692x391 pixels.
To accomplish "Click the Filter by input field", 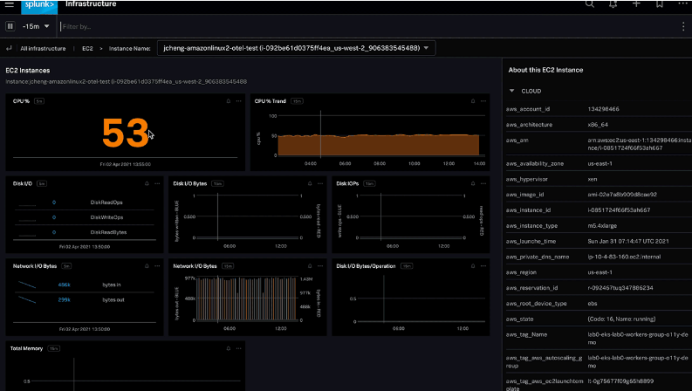I will coord(366,26).
